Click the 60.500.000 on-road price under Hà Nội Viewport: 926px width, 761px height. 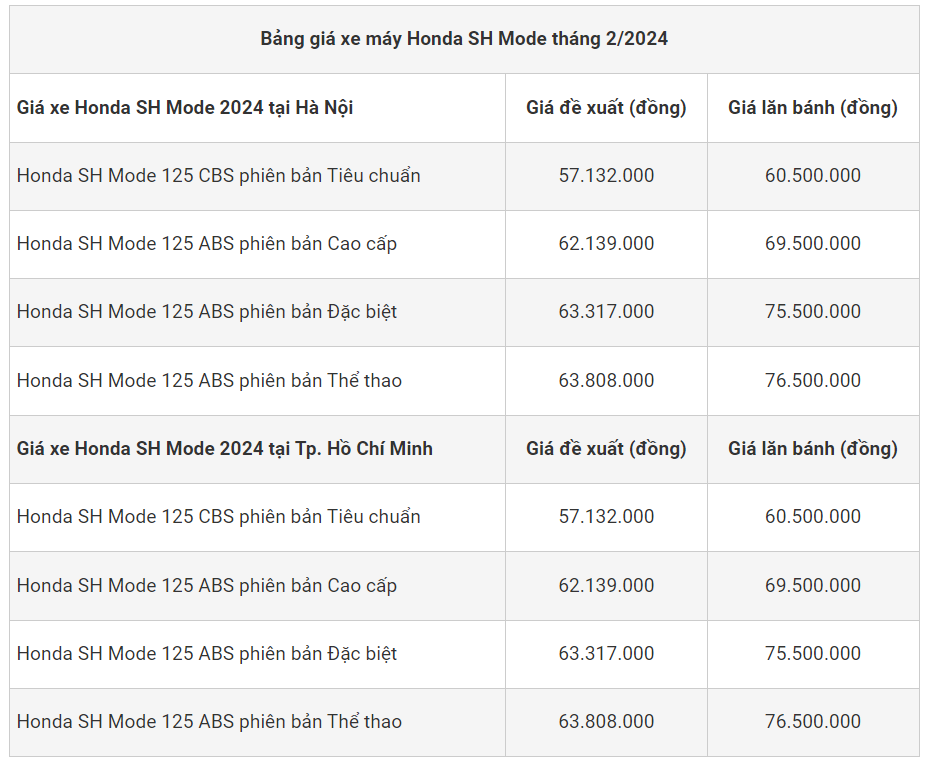click(812, 175)
